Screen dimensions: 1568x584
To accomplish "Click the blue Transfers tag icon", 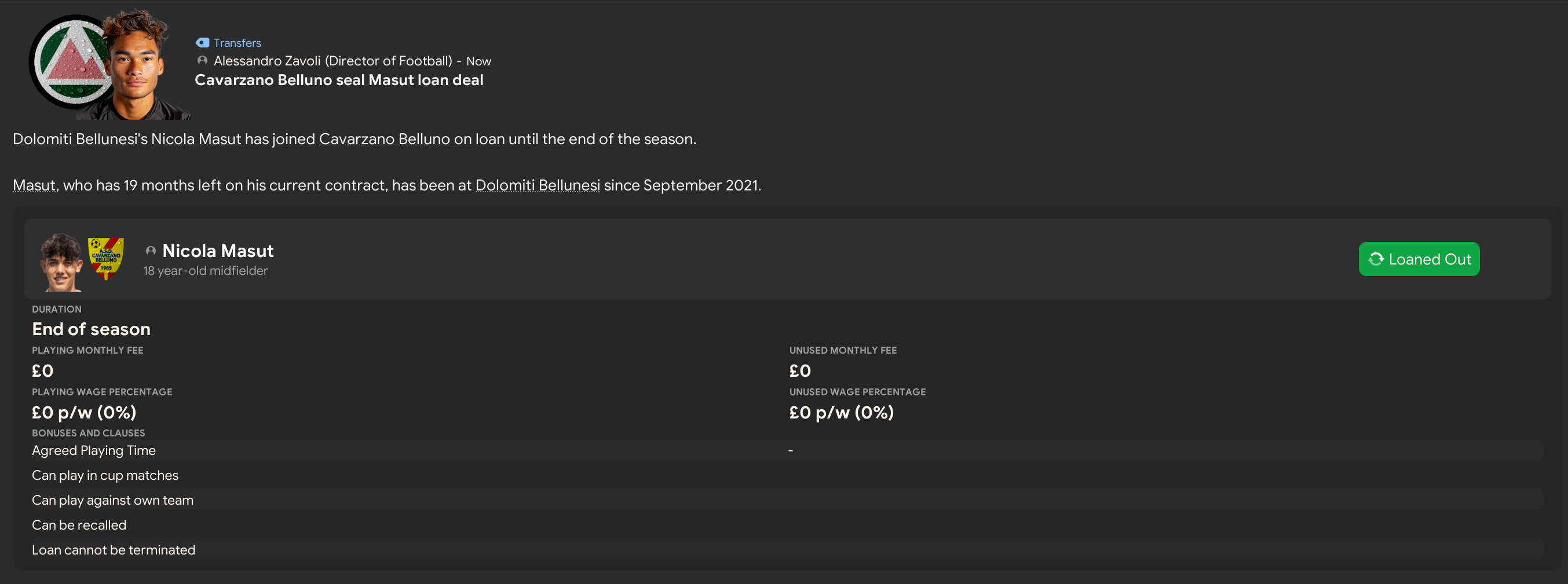I will (x=202, y=43).
